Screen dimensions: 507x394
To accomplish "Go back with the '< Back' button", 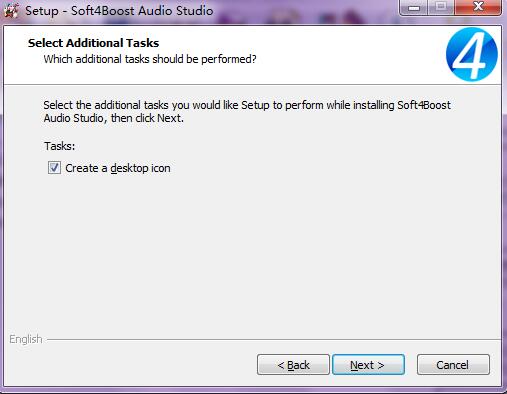I will [x=293, y=365].
